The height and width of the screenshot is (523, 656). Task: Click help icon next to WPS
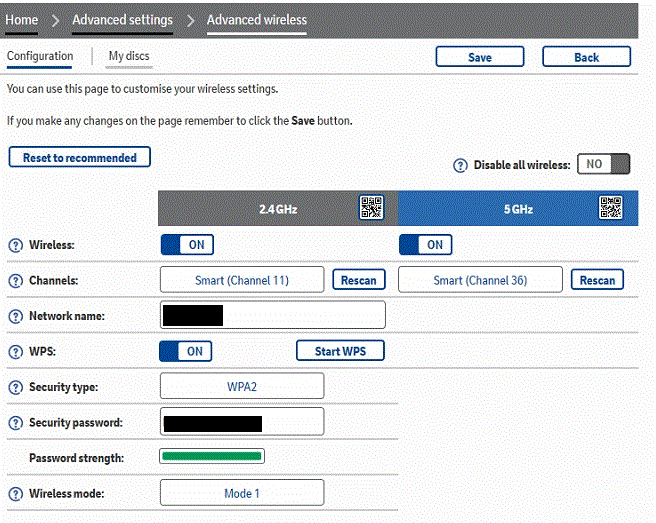pos(15,352)
